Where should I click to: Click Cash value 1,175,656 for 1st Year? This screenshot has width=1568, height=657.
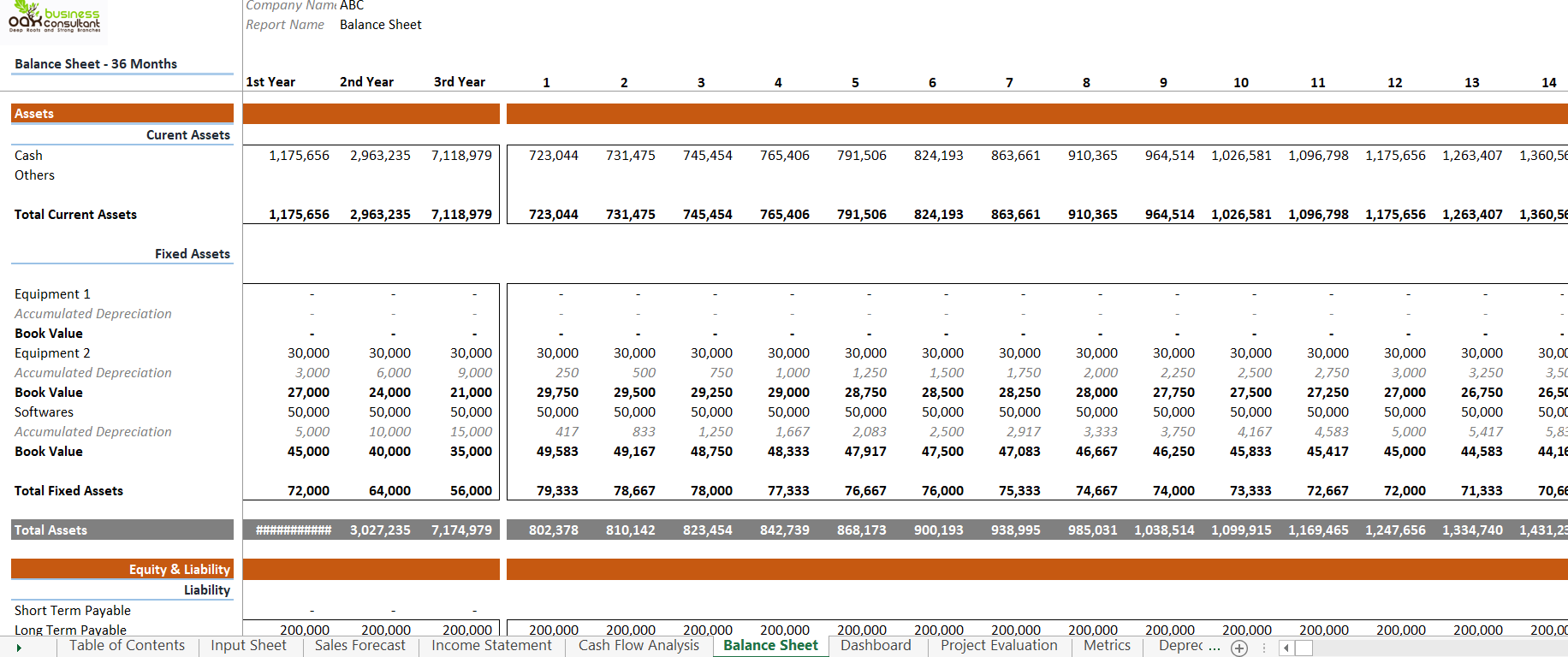coord(299,156)
